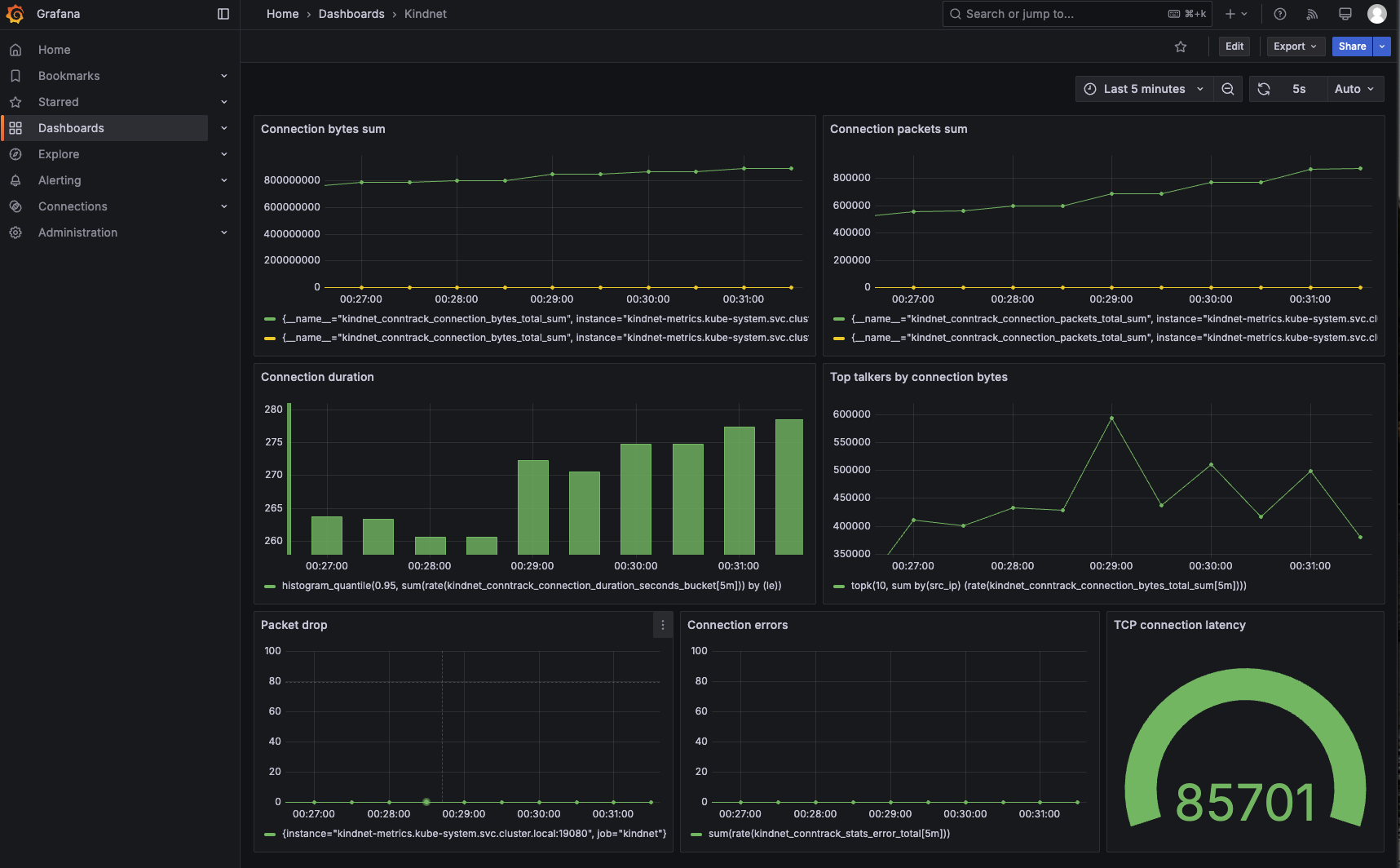The height and width of the screenshot is (868, 1400).
Task: Click the blue Share button
Action: [1351, 46]
